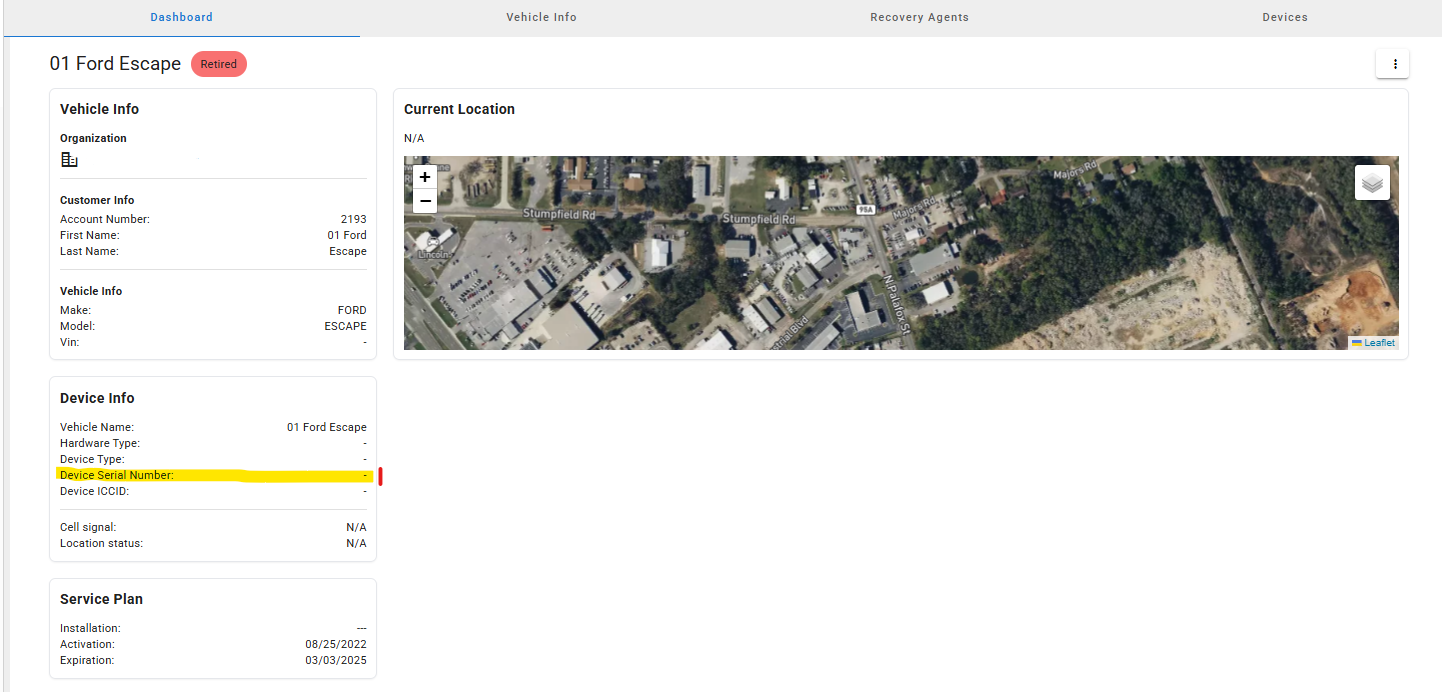Screen dimensions: 1442x692
Task: Open the Vehicle Info tab
Action: [541, 17]
